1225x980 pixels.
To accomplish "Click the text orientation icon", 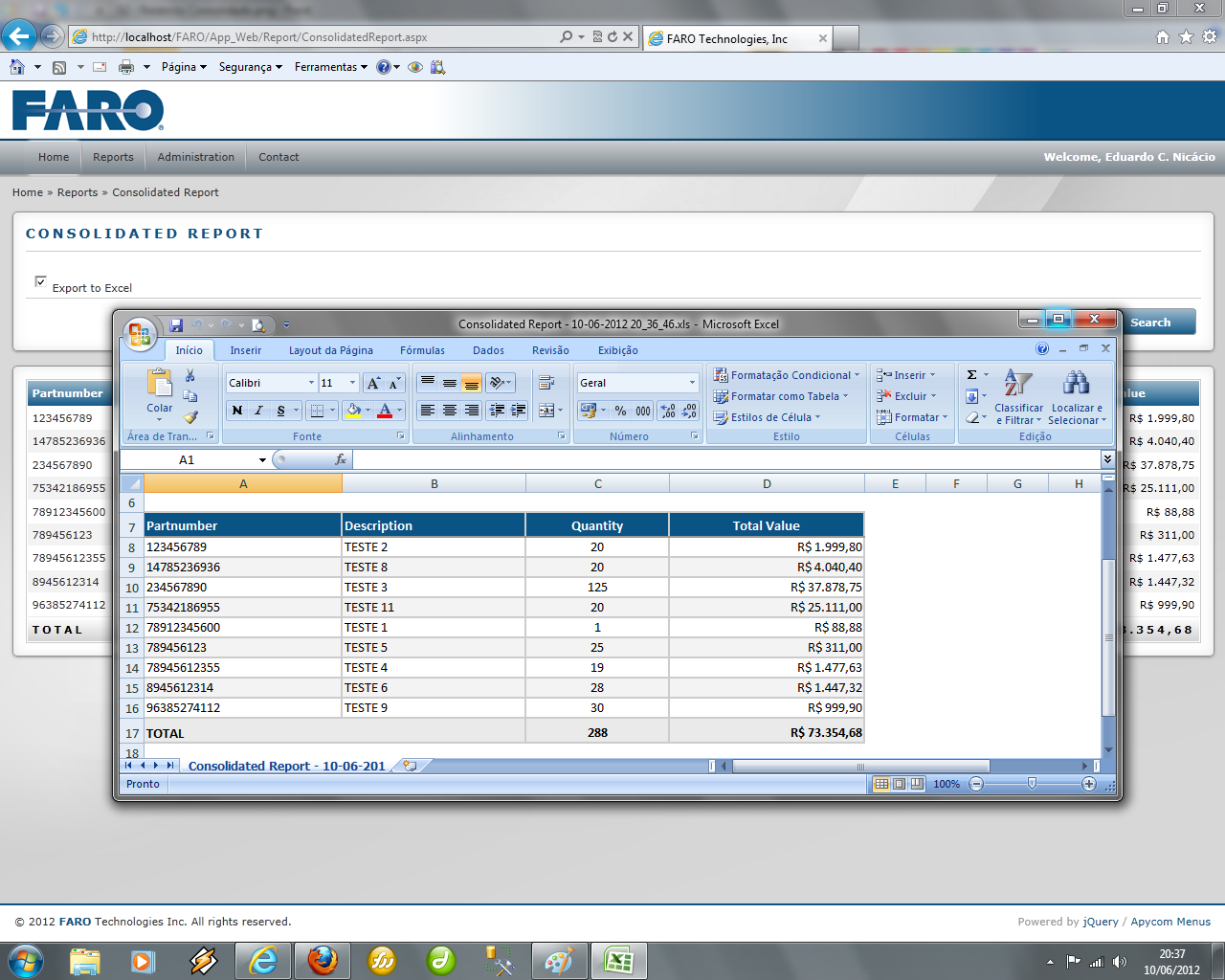I will point(497,383).
